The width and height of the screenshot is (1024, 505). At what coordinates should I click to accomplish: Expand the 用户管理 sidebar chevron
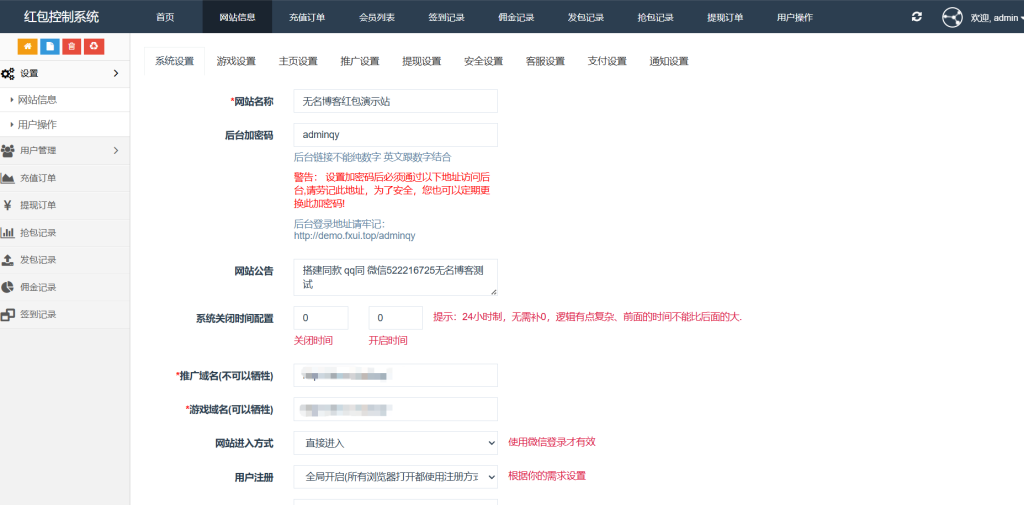[x=116, y=150]
